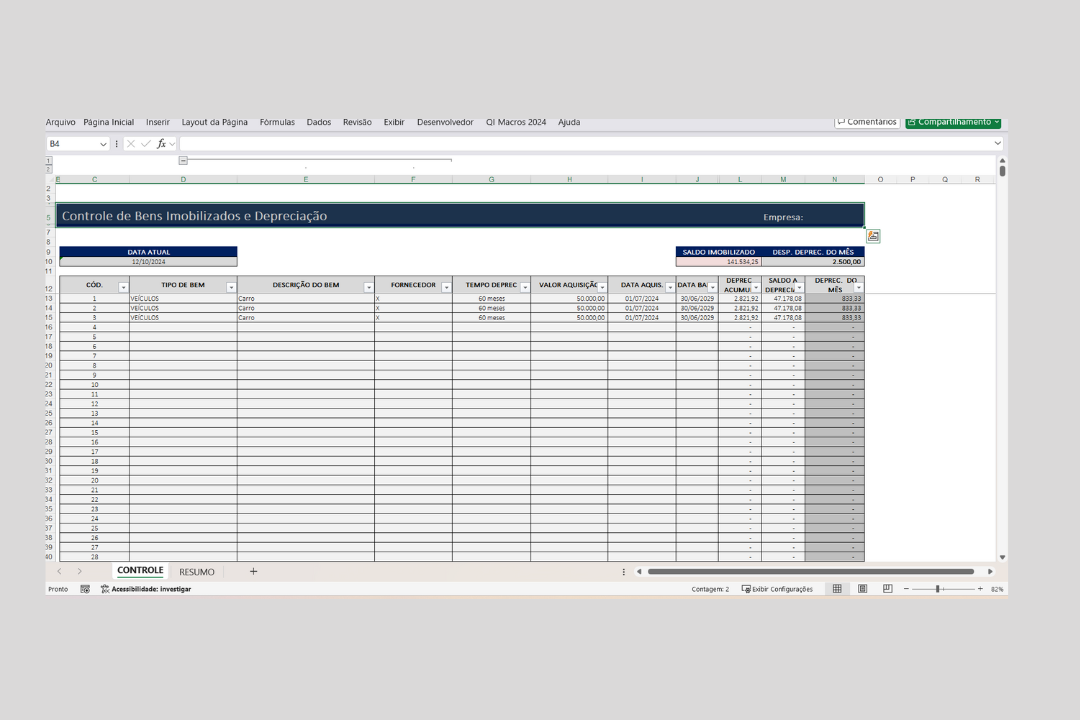Open the TIPO DE BEM filter dropdown
The height and width of the screenshot is (720, 1080).
231,288
